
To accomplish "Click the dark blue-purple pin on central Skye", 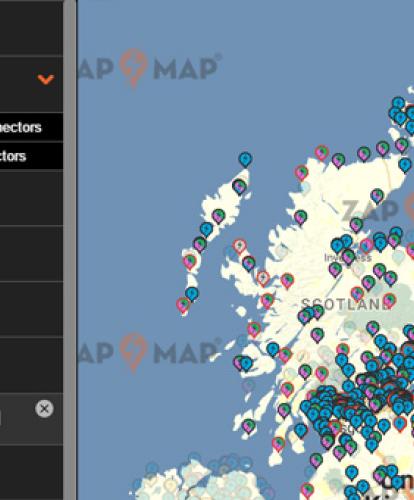I will pos(249,264).
